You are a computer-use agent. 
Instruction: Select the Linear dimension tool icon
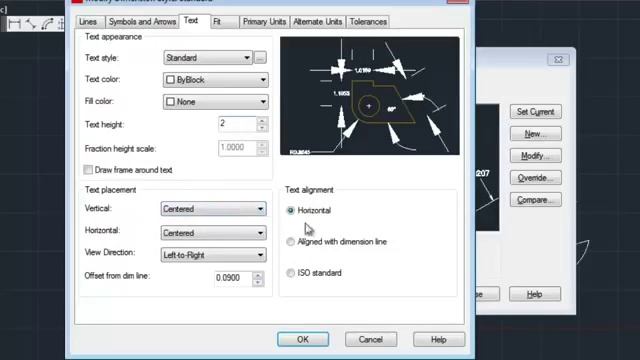coord(15,24)
